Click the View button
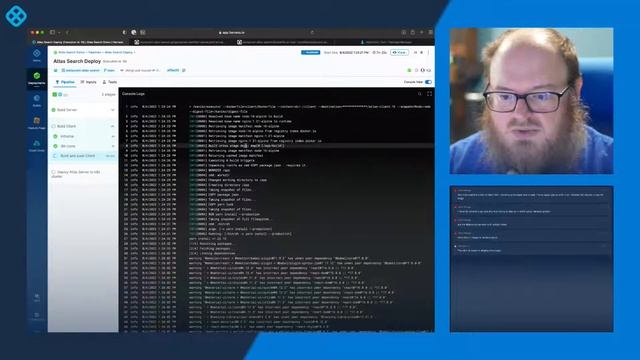Viewport: 640px width, 360px height. click(x=399, y=53)
